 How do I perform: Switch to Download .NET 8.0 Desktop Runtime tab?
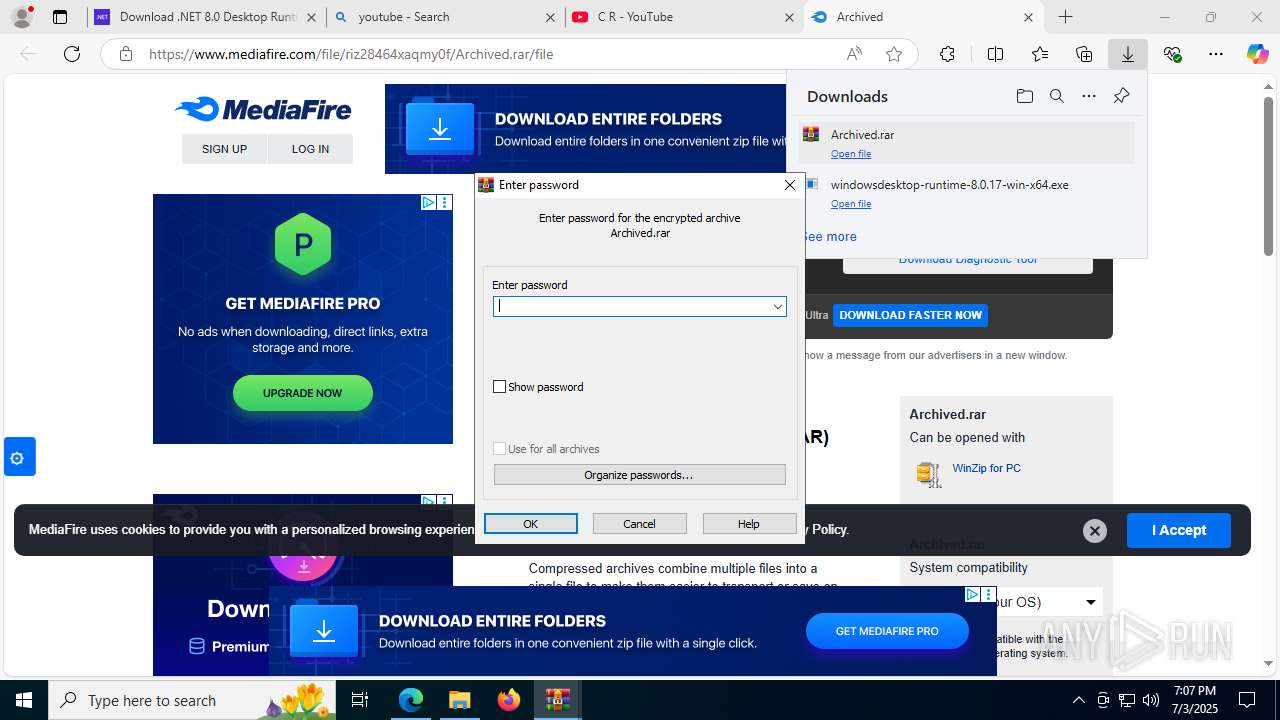click(x=207, y=17)
